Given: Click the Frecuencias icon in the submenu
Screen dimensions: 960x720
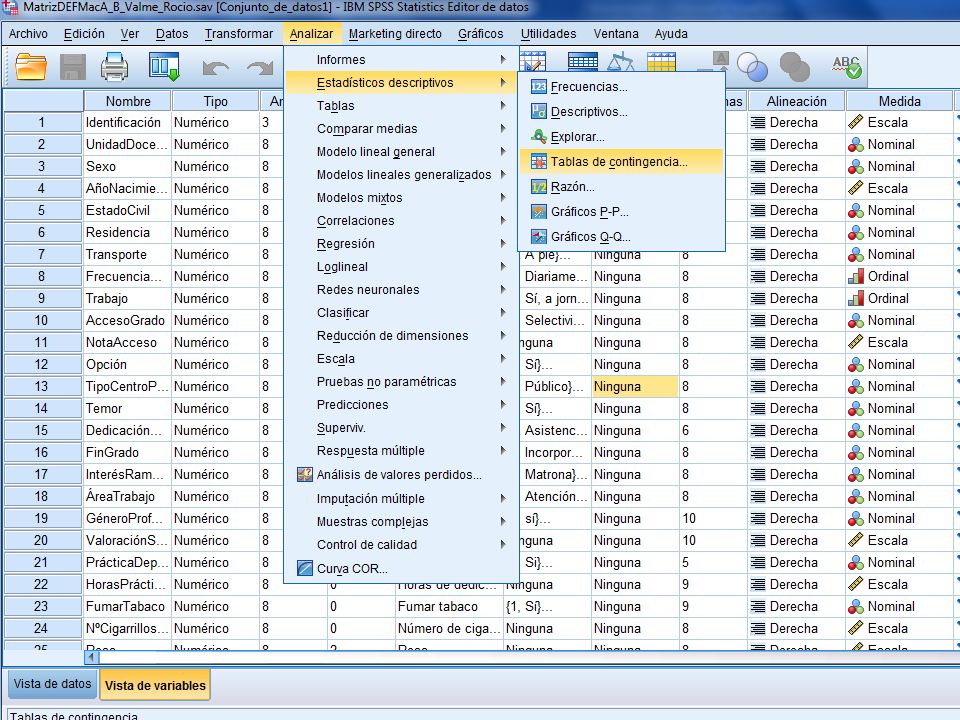Looking at the screenshot, I should (x=538, y=86).
